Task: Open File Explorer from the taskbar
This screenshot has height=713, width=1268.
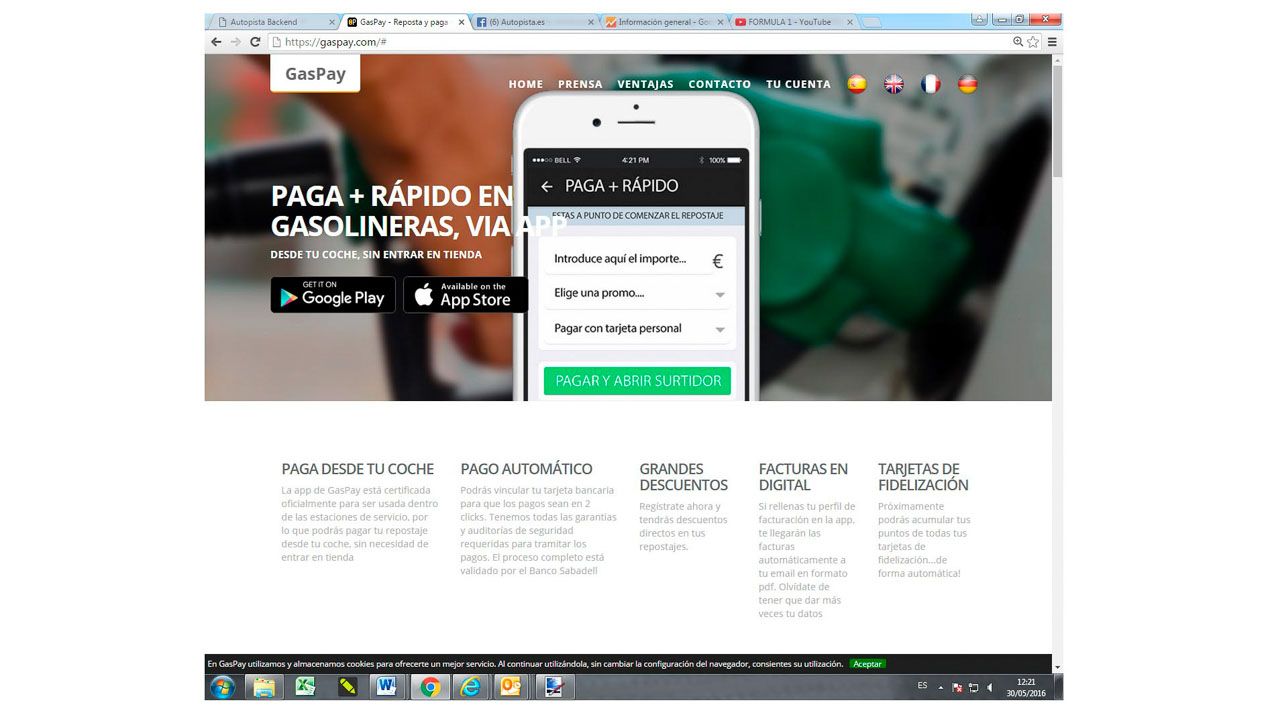Action: point(264,687)
